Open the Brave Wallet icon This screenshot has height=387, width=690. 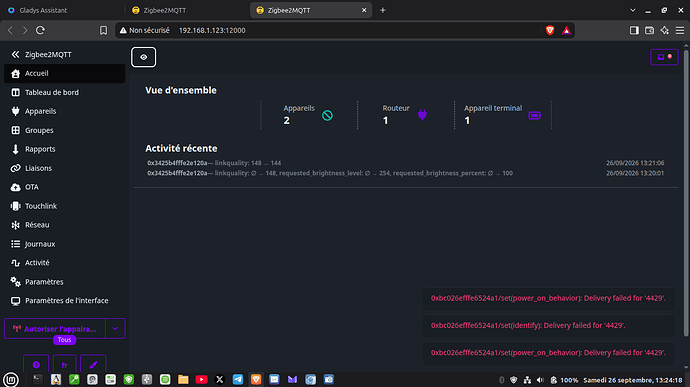(650, 30)
